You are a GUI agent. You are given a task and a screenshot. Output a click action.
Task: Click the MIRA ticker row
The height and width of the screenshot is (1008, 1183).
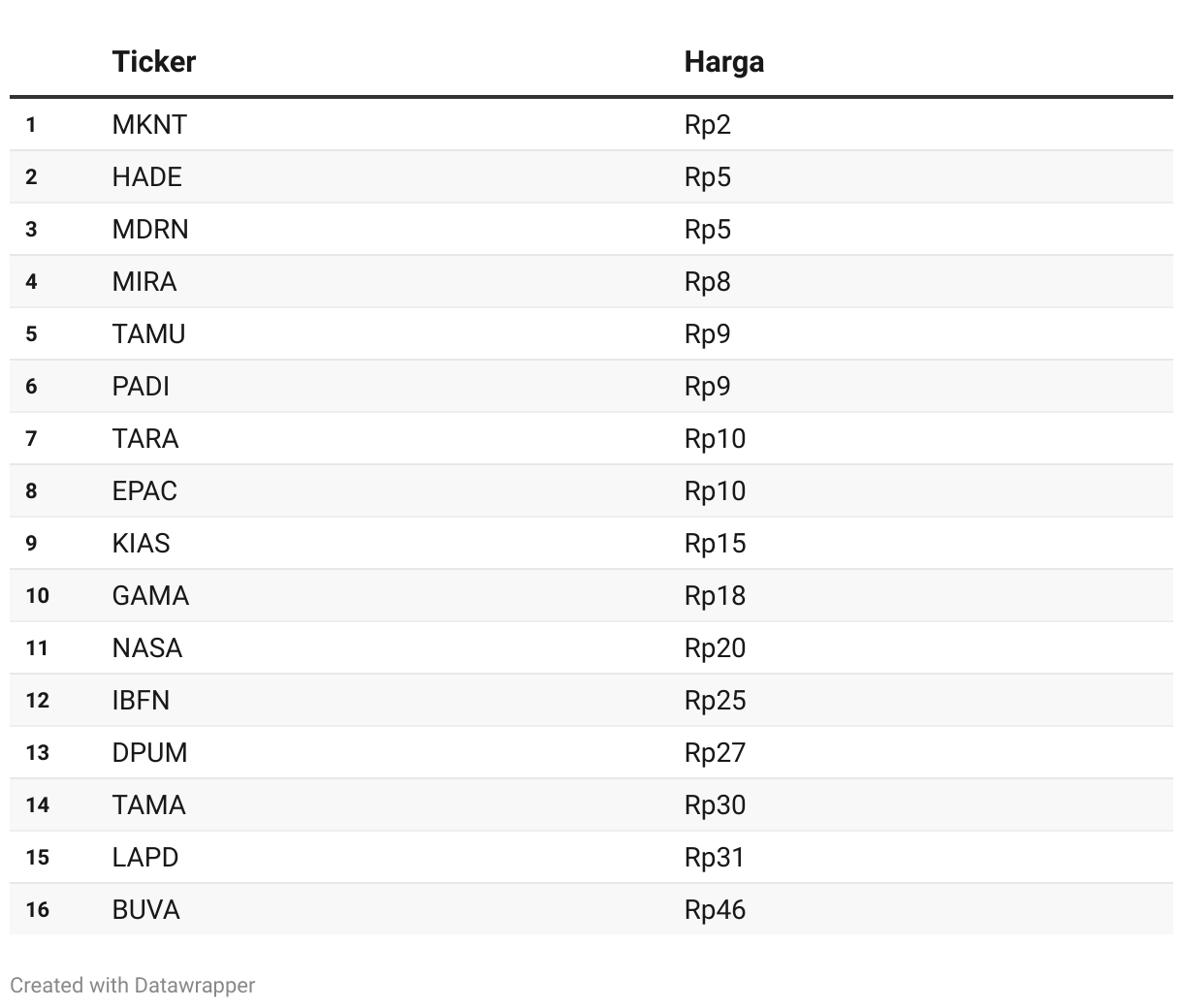click(591, 282)
